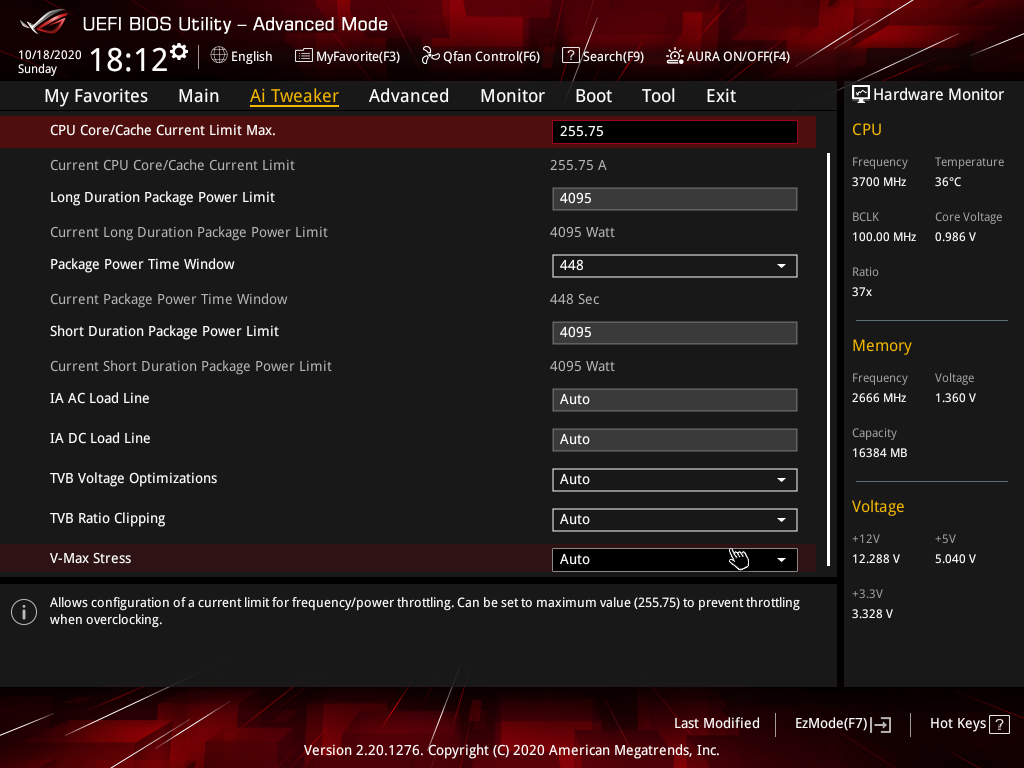Image resolution: width=1024 pixels, height=768 pixels.
Task: Toggle AURA lighting icon
Action: (675, 56)
